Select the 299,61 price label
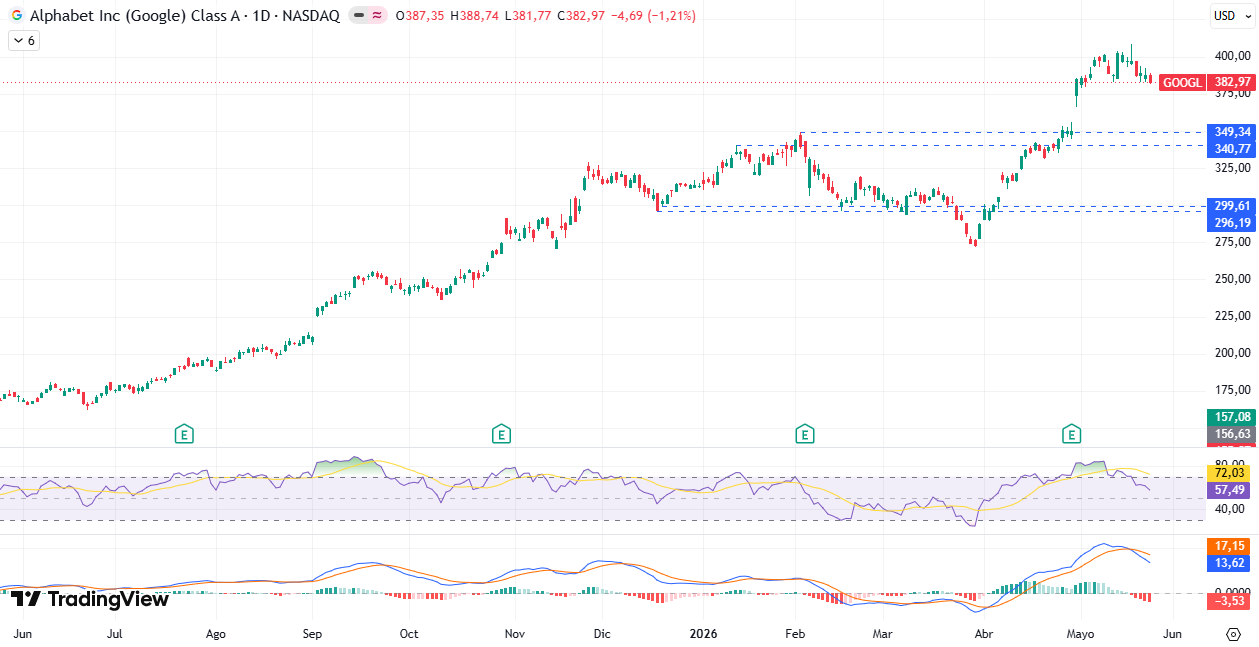1259x647 pixels. pos(1232,206)
